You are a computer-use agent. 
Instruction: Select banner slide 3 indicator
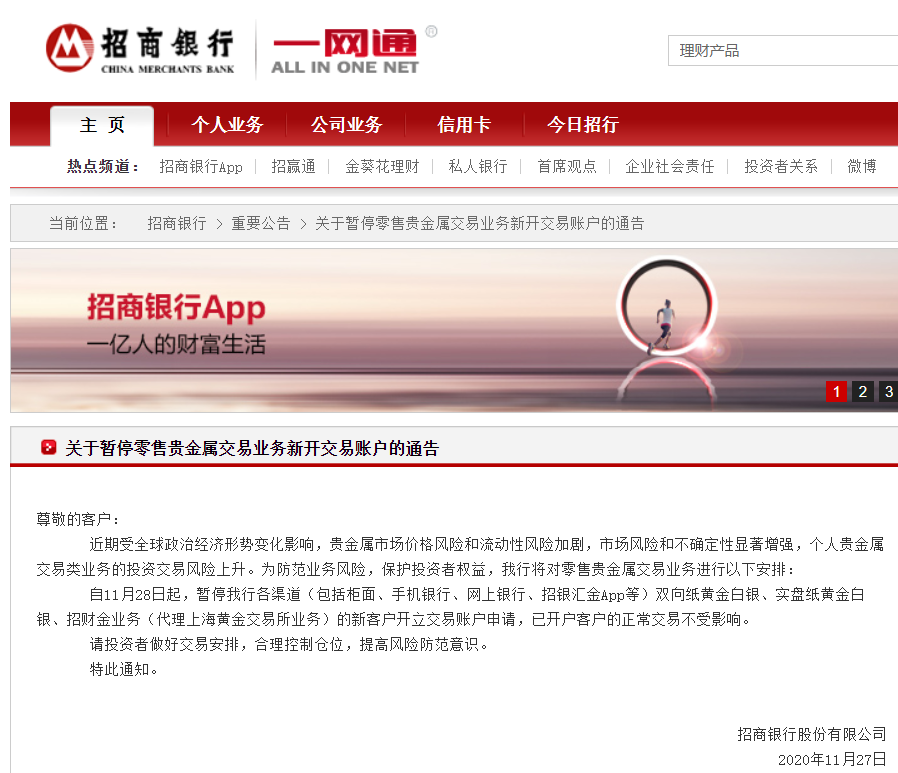[x=888, y=392]
